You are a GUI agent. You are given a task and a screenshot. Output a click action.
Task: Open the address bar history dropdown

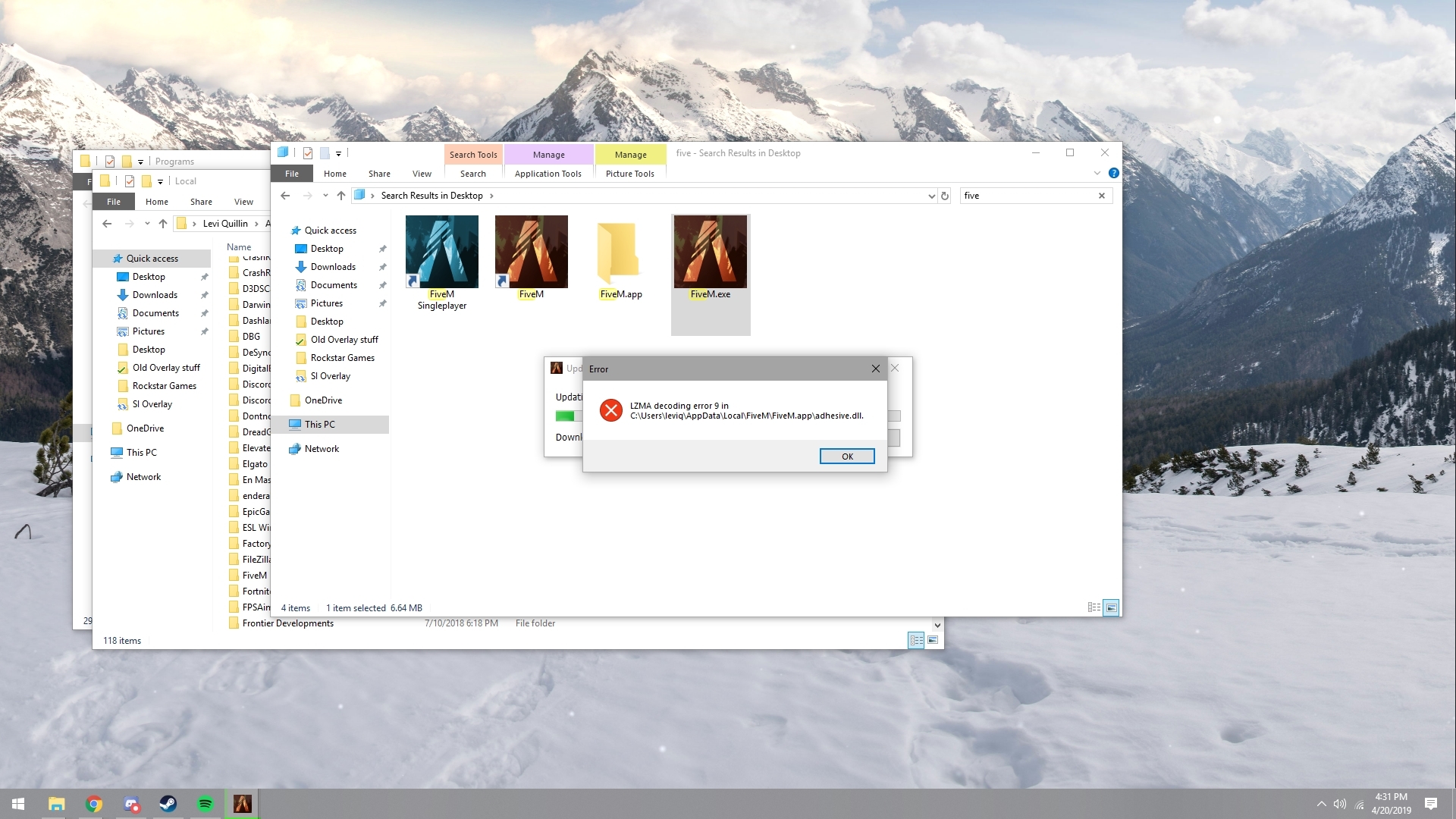click(x=931, y=196)
